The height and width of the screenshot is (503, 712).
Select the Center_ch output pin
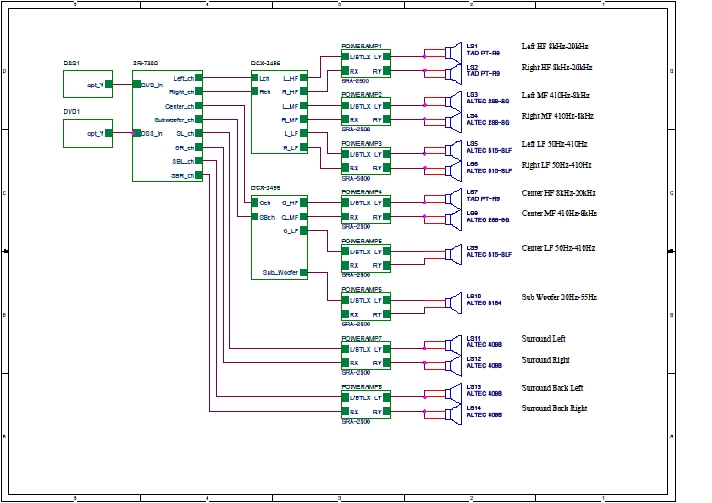point(199,105)
